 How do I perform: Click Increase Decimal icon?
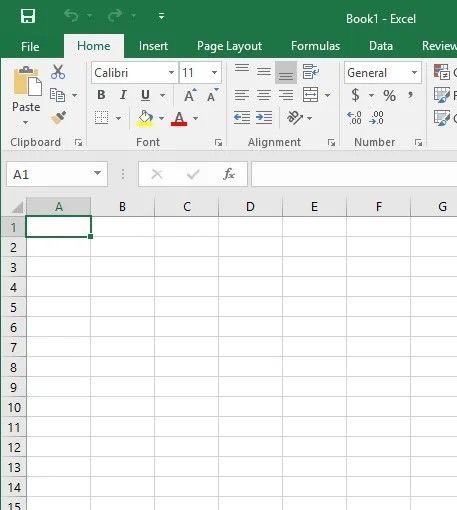pyautogui.click(x=354, y=118)
